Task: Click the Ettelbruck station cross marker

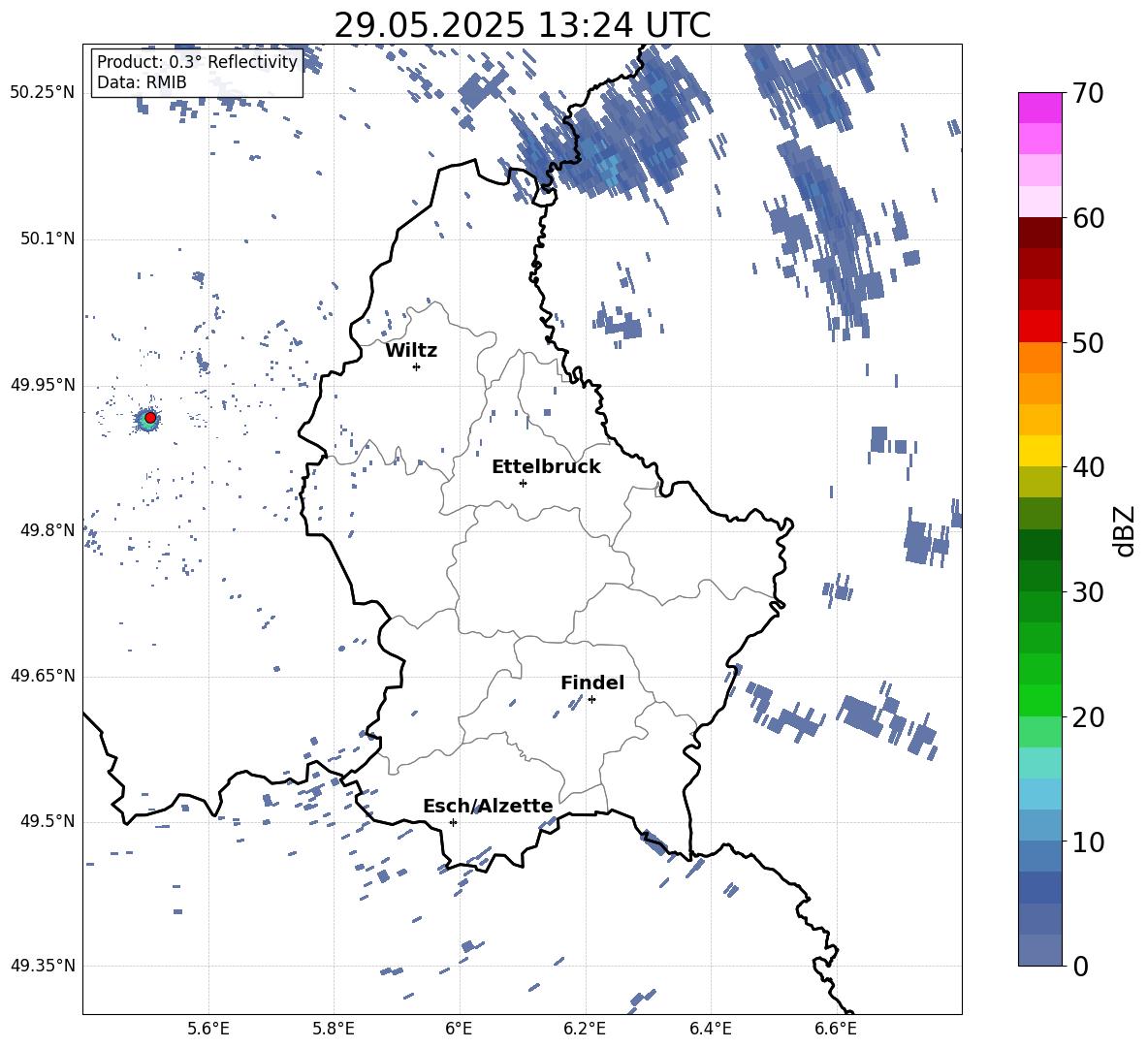Action: click(x=523, y=483)
